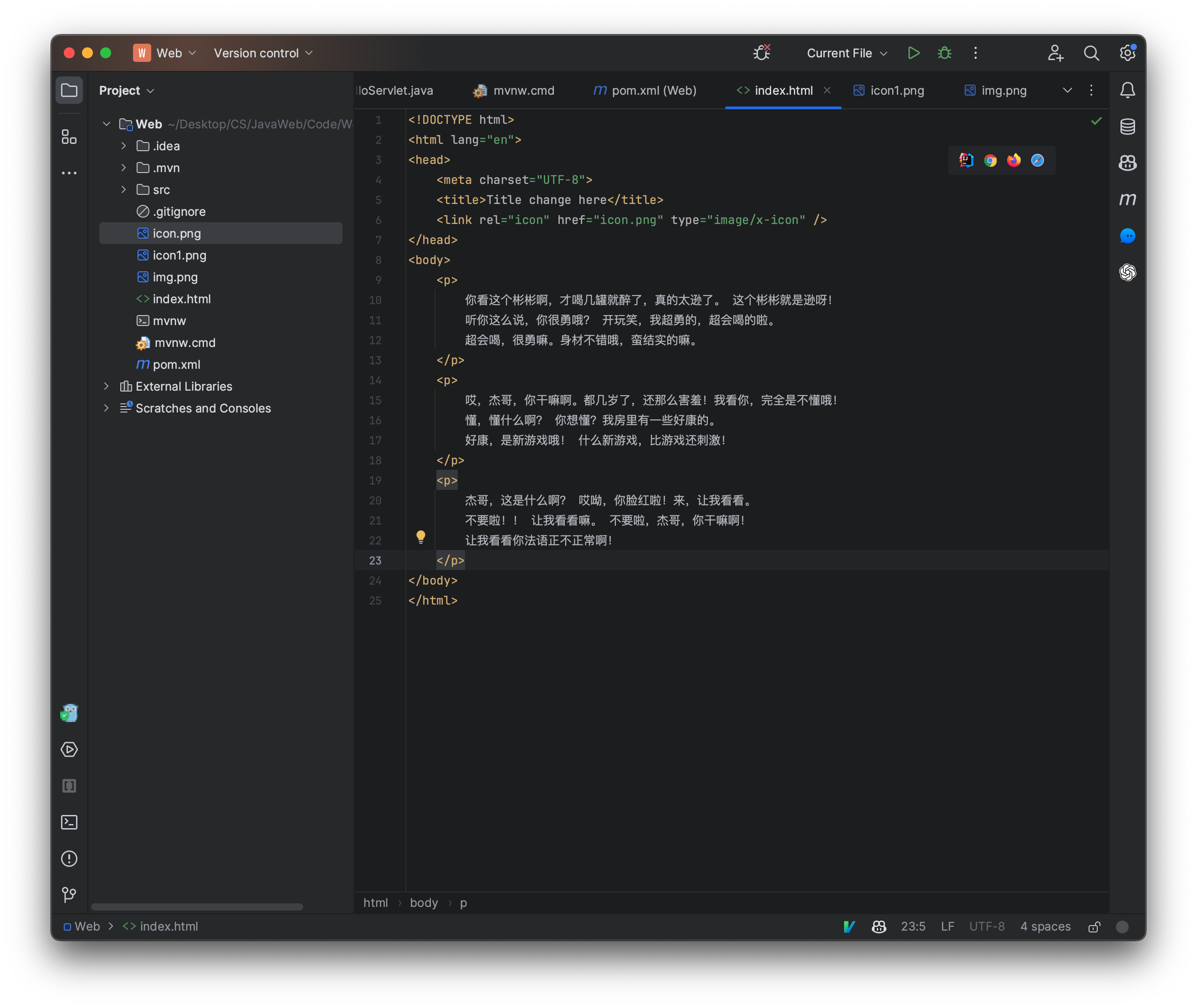Open the Structure tool window icon
Image resolution: width=1197 pixels, height=1008 pixels.
(x=69, y=137)
